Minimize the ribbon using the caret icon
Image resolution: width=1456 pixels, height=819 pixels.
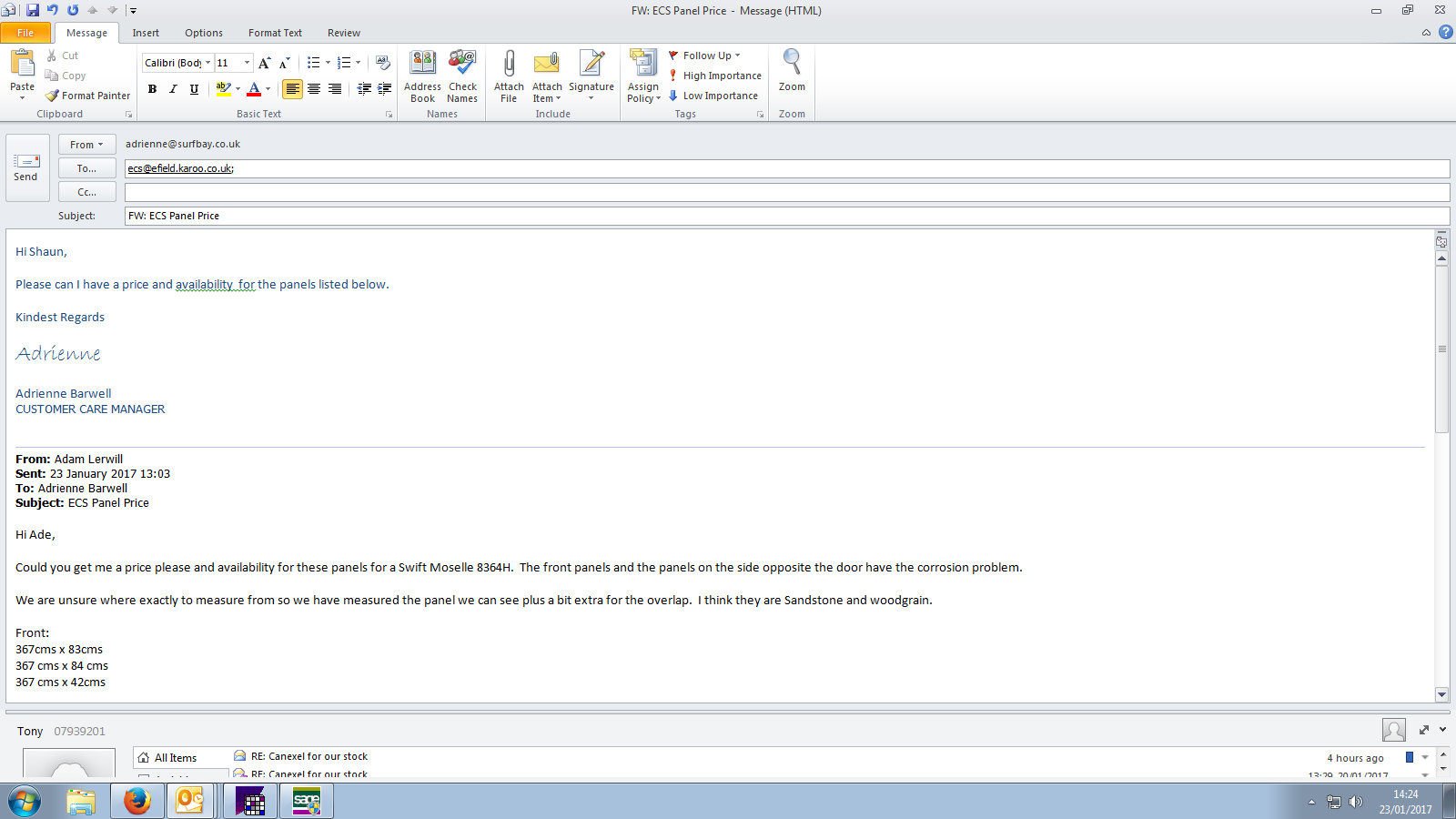coord(1426,33)
